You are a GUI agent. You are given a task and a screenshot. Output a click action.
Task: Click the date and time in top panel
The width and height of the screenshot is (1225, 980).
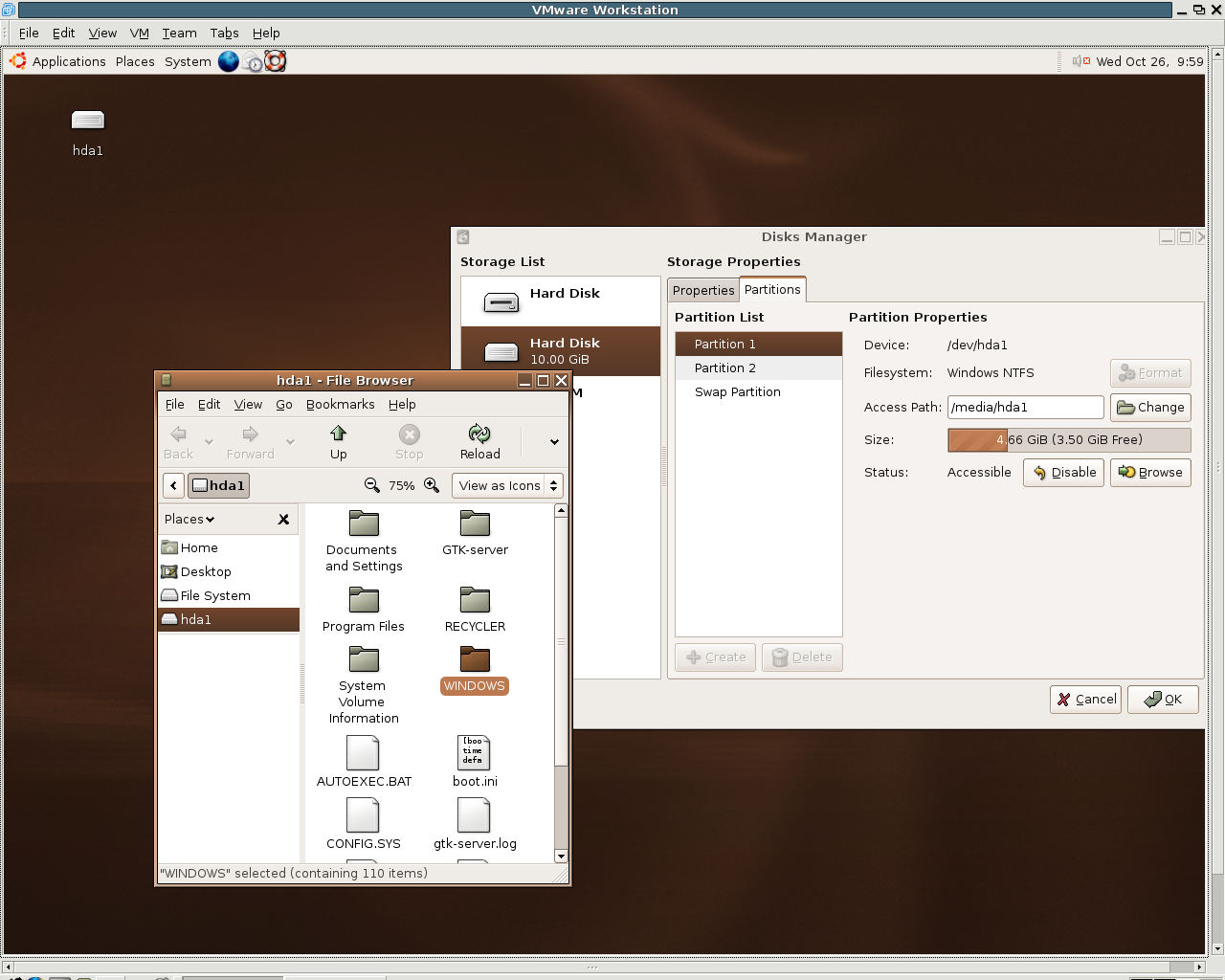coord(1149,61)
